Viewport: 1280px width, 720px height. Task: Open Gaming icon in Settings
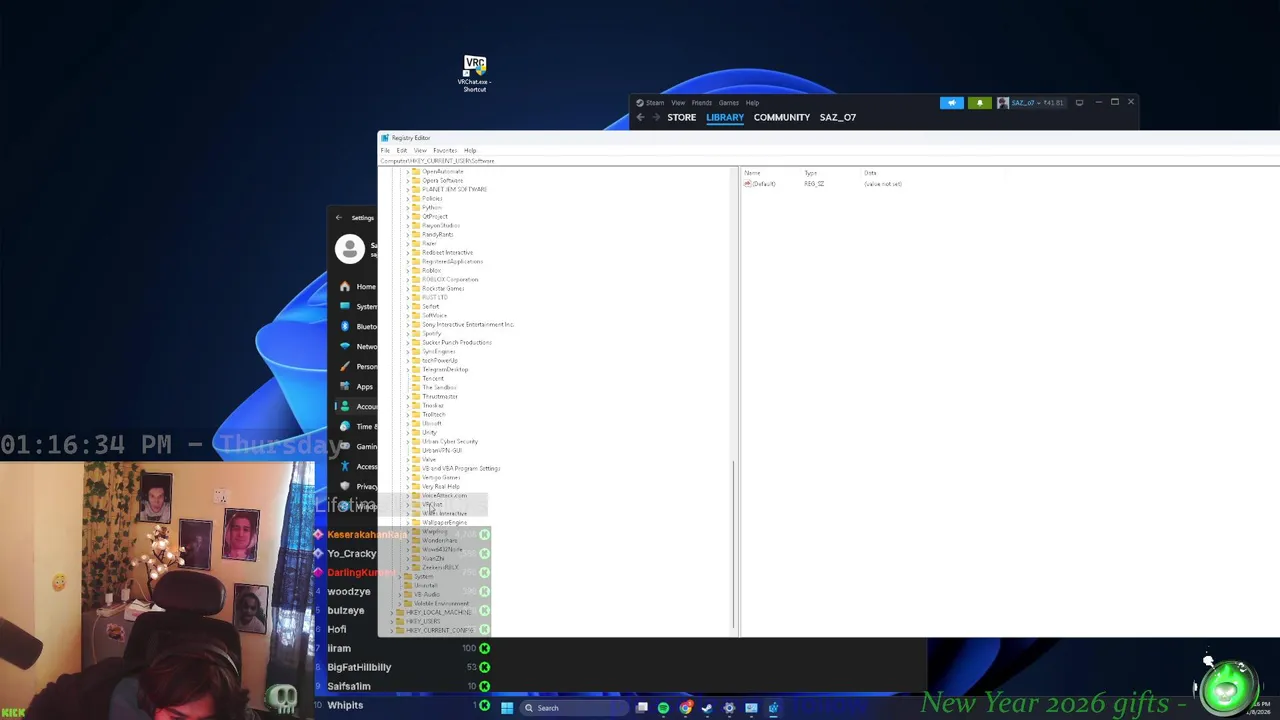(x=345, y=446)
